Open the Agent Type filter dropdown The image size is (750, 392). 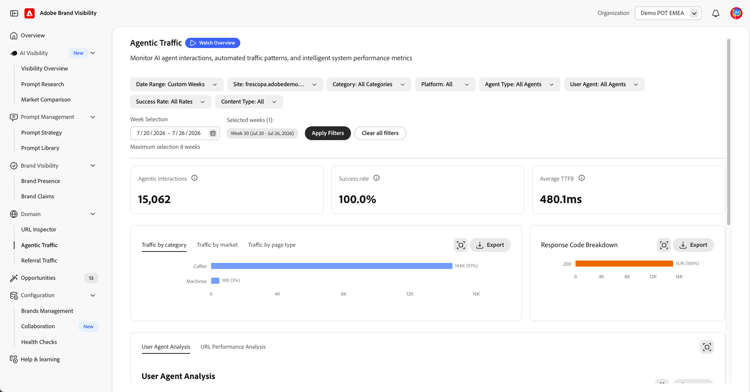pos(519,85)
